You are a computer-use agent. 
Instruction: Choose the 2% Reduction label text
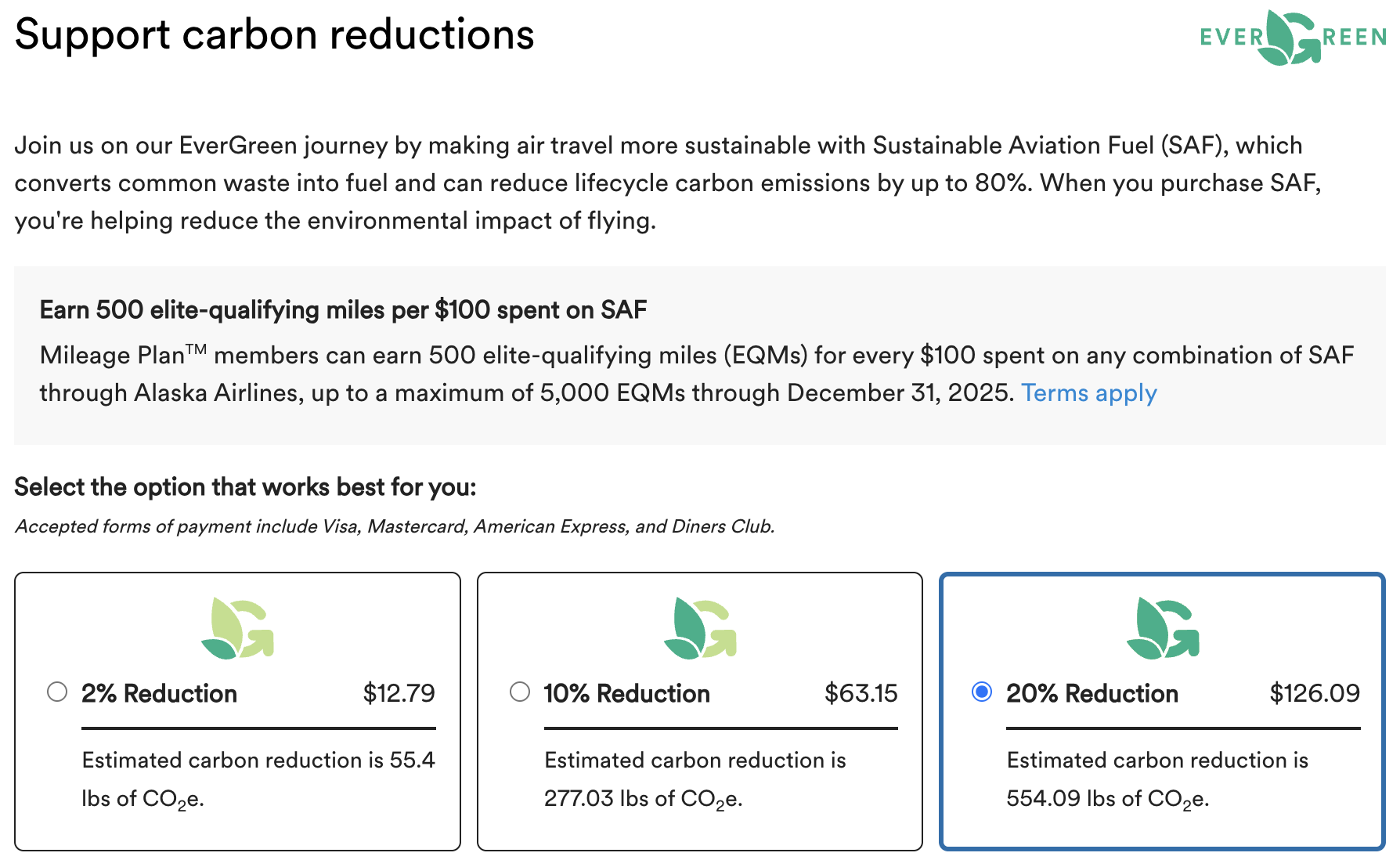[159, 694]
